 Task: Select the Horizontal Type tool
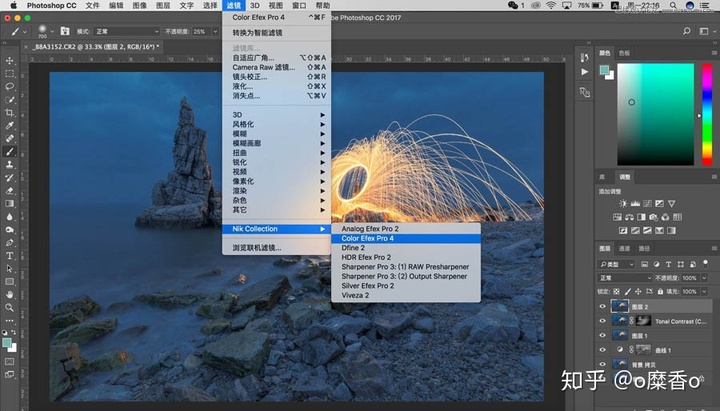[x=9, y=255]
